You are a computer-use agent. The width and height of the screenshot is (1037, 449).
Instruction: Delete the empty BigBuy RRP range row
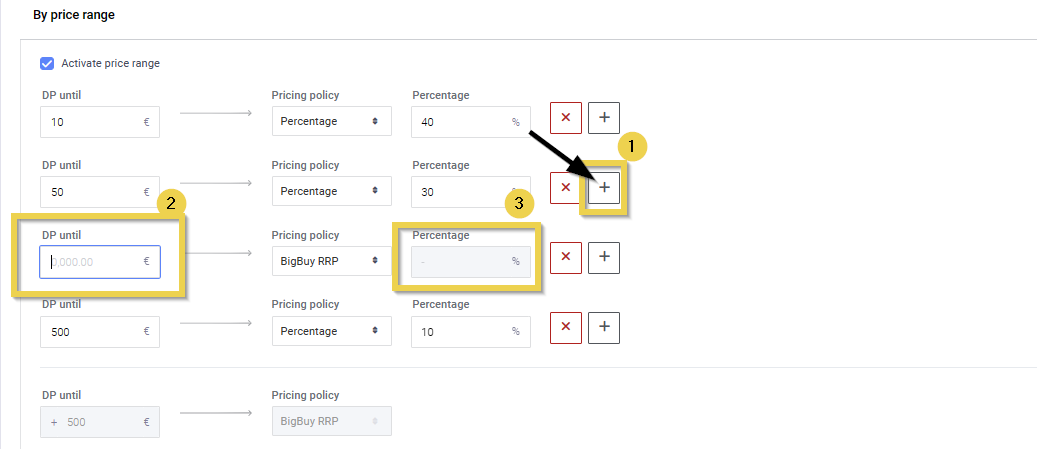coord(565,257)
